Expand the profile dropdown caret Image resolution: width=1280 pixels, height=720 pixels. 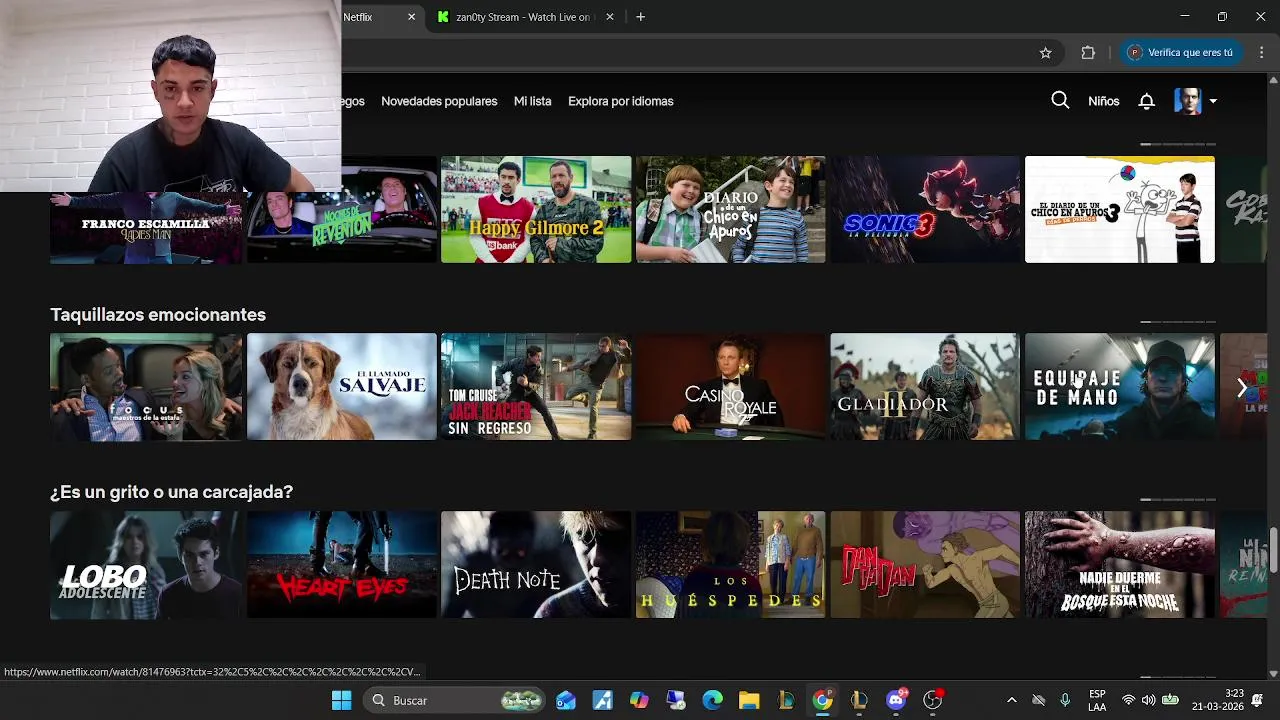[x=1213, y=101]
